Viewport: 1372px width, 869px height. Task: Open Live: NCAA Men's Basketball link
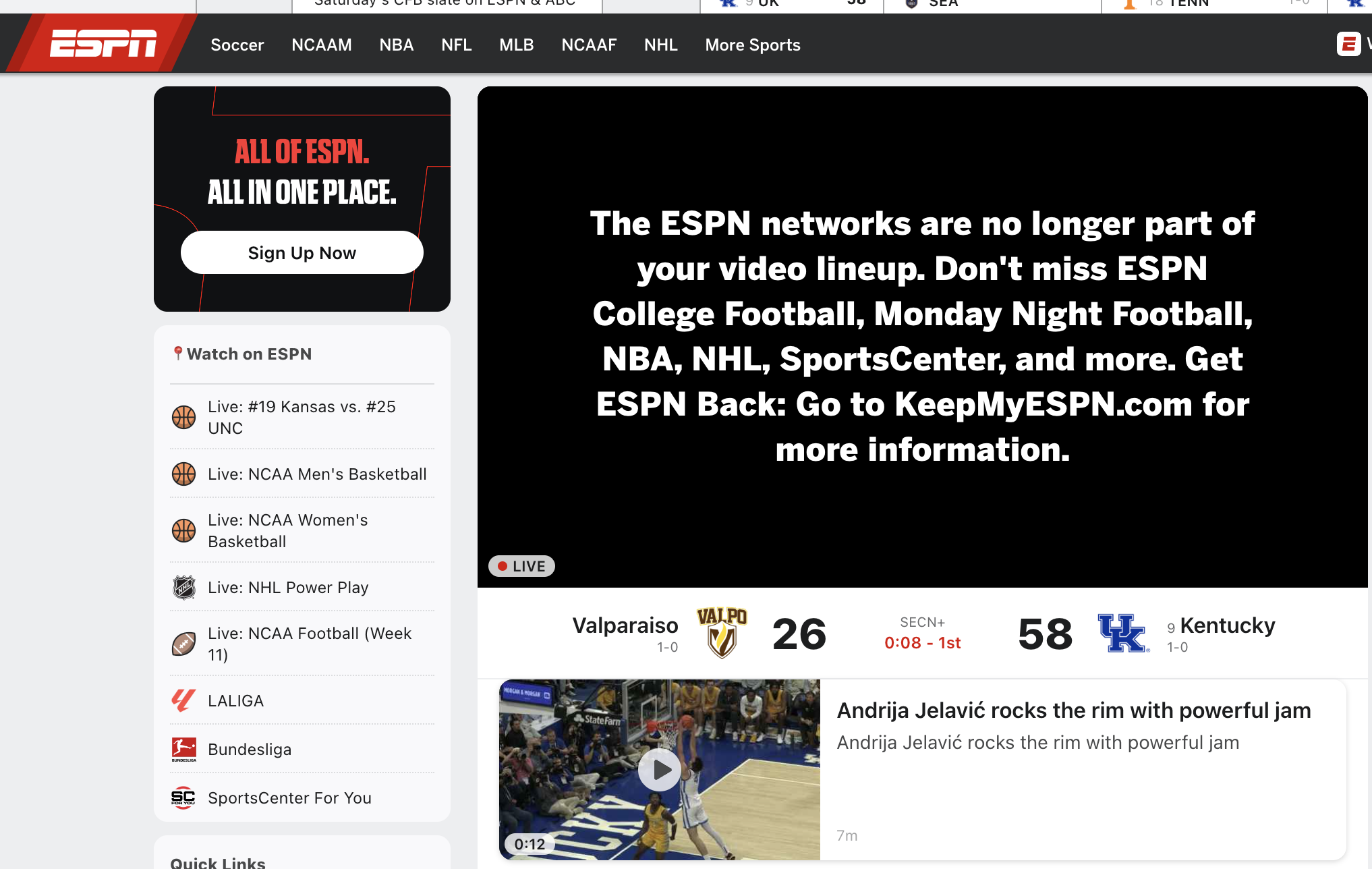click(x=317, y=474)
